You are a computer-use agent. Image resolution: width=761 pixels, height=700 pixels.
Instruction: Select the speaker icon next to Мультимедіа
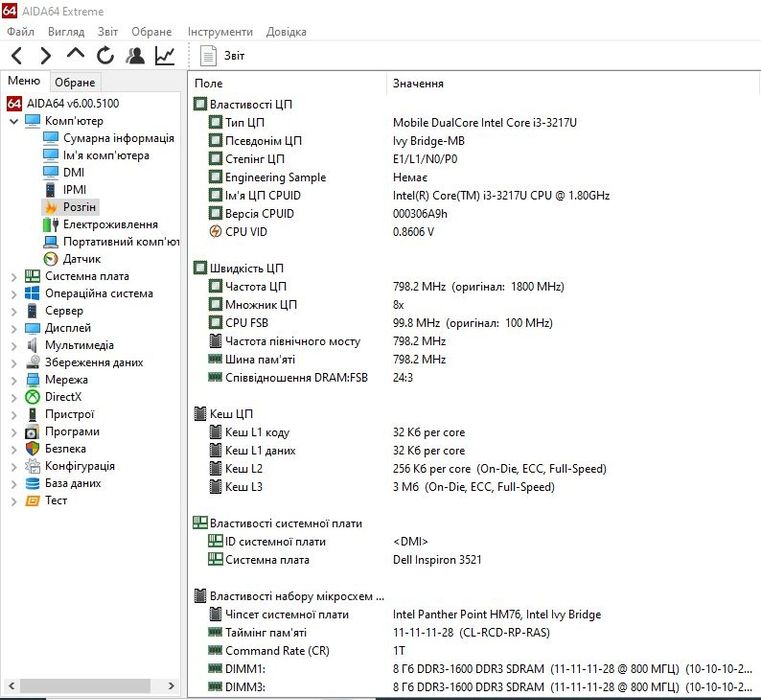pos(33,345)
